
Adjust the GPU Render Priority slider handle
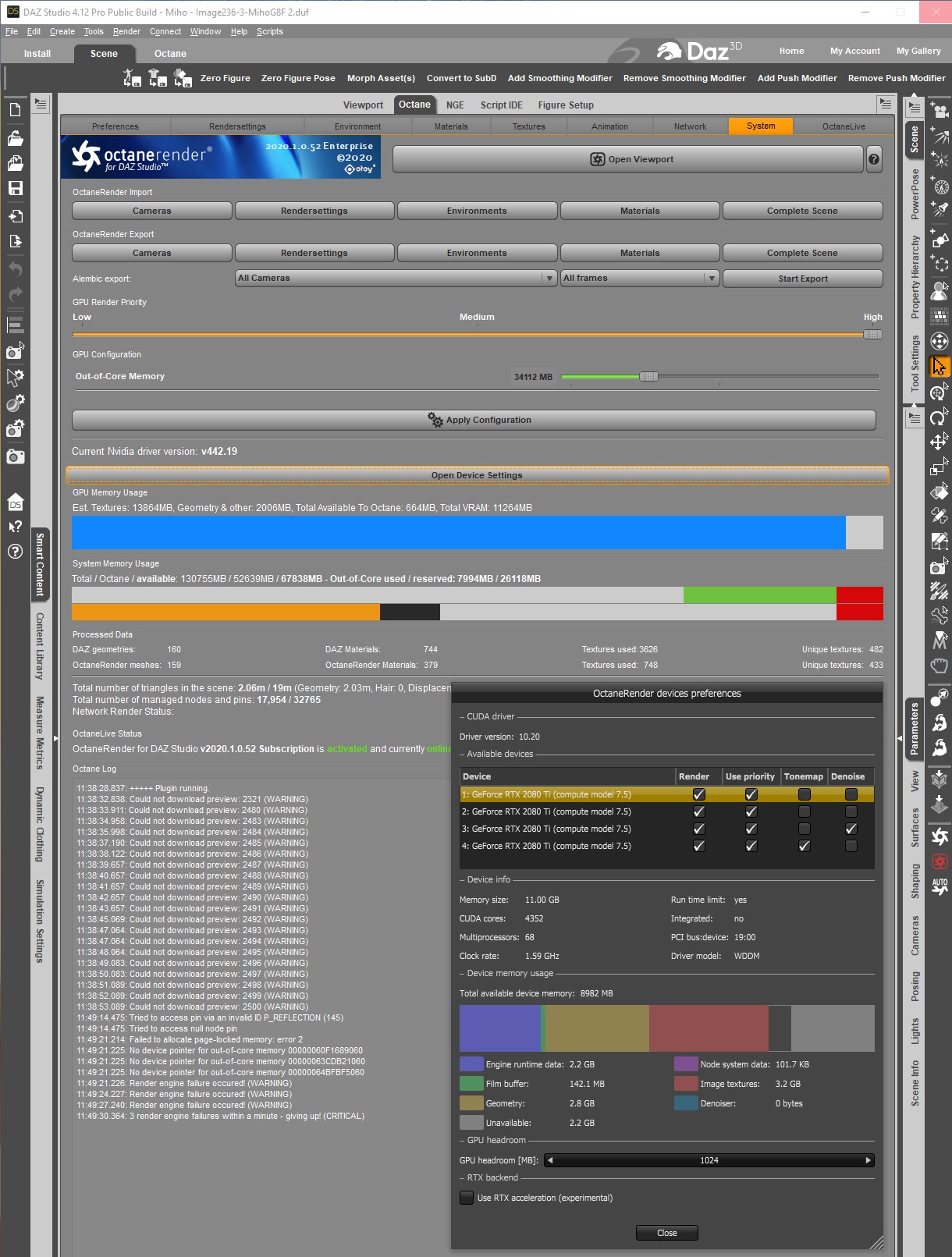873,335
